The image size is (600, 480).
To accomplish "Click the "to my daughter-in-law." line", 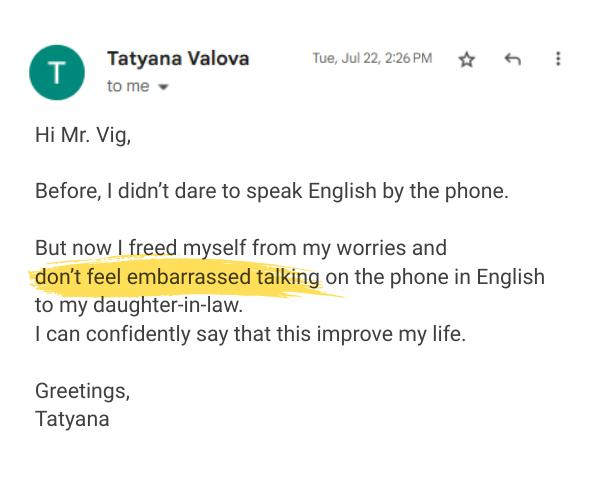I will pyautogui.click(x=139, y=305).
